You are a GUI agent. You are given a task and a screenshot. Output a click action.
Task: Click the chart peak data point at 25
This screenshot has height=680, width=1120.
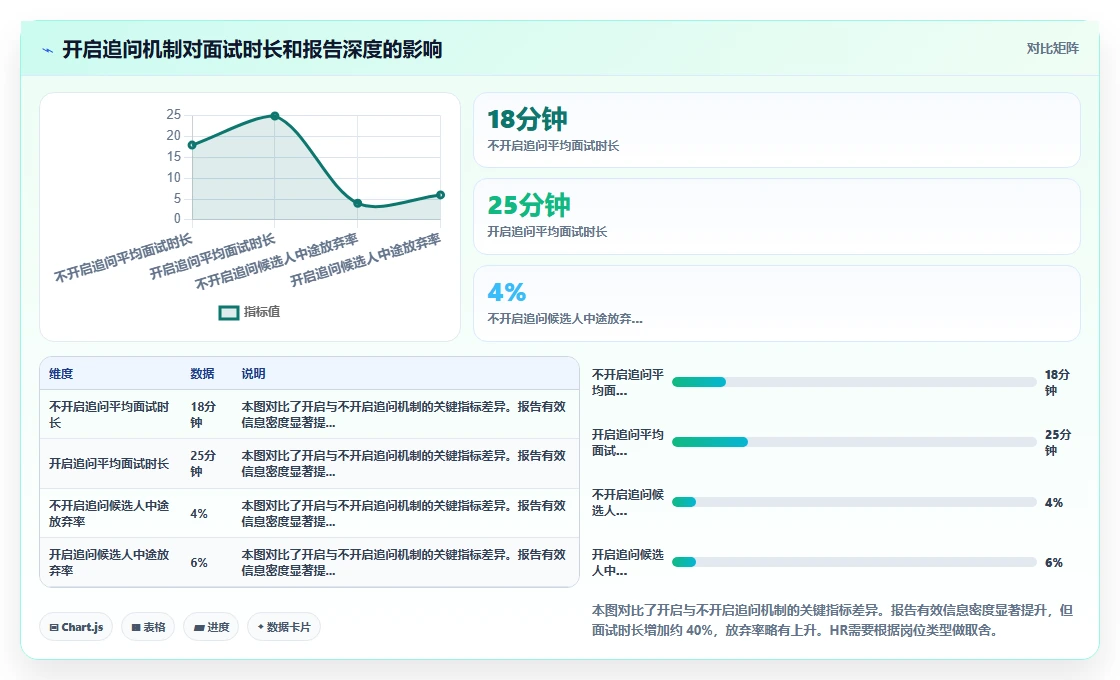click(x=275, y=116)
